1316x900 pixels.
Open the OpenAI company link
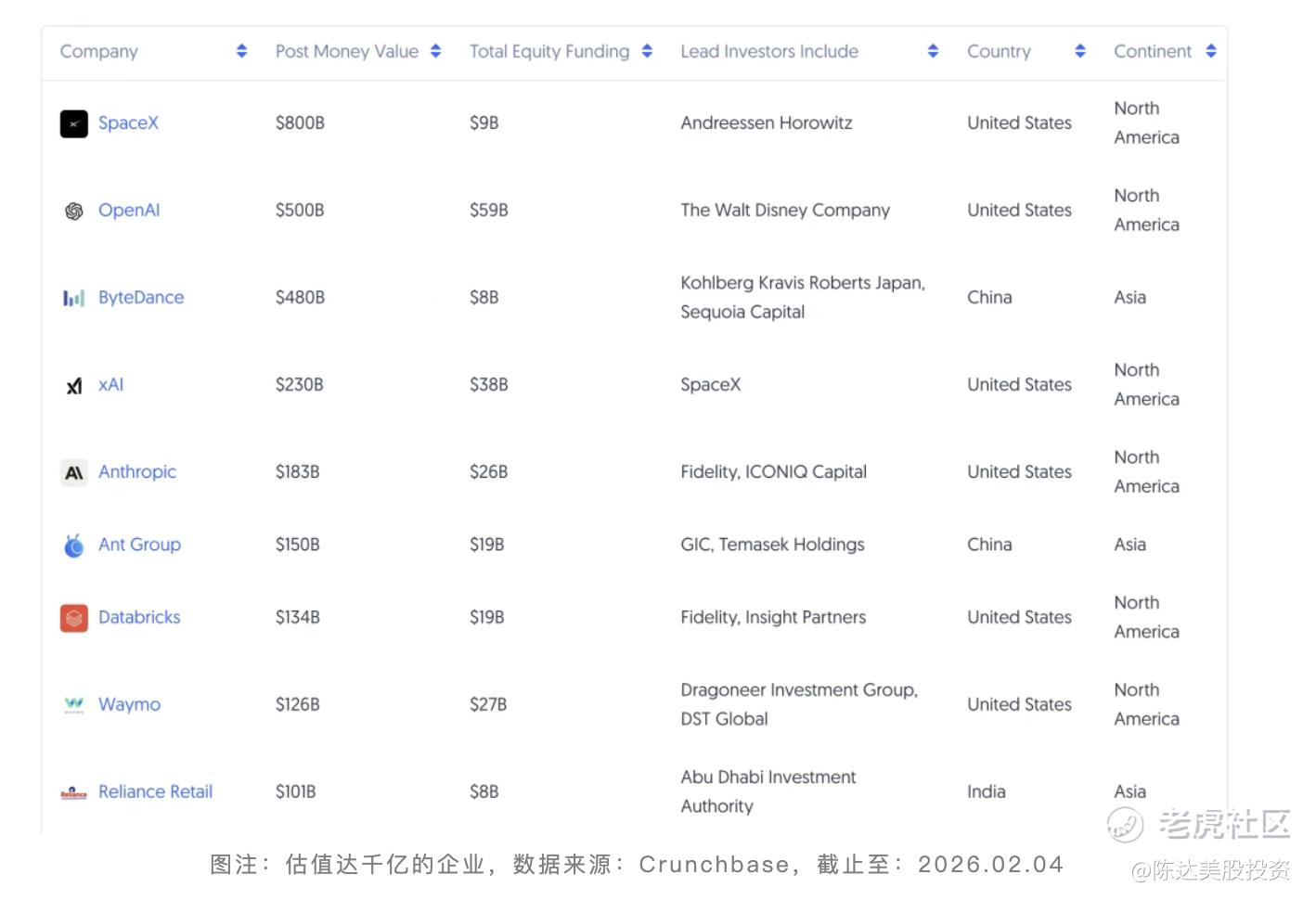pos(129,210)
